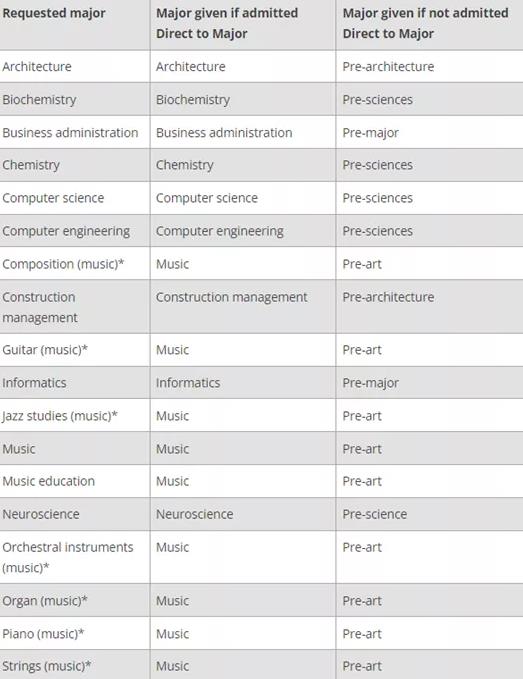Click Chemistry in the admitted major column
Viewport: 523px width, 679px height.
pos(185,165)
